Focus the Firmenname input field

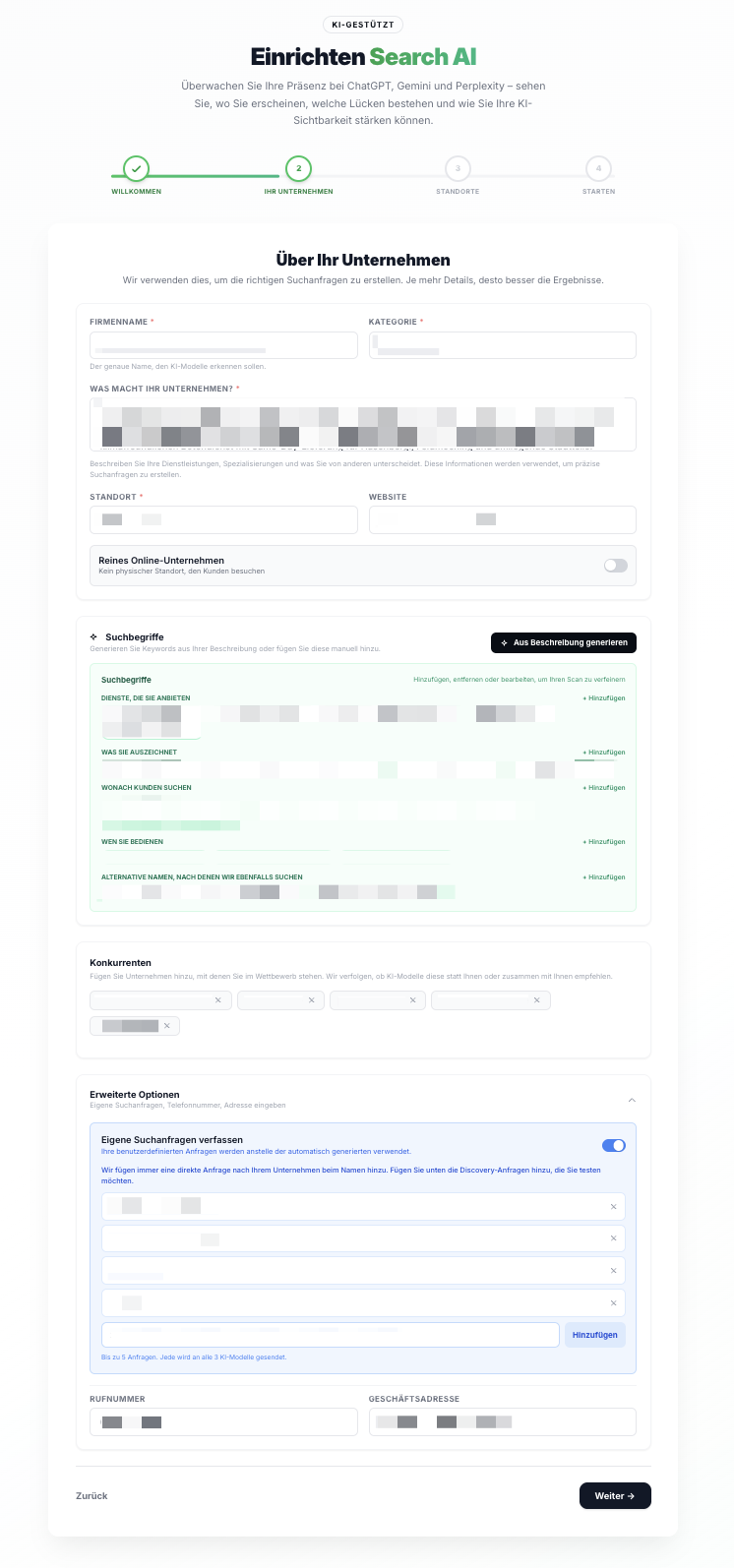[x=223, y=345]
